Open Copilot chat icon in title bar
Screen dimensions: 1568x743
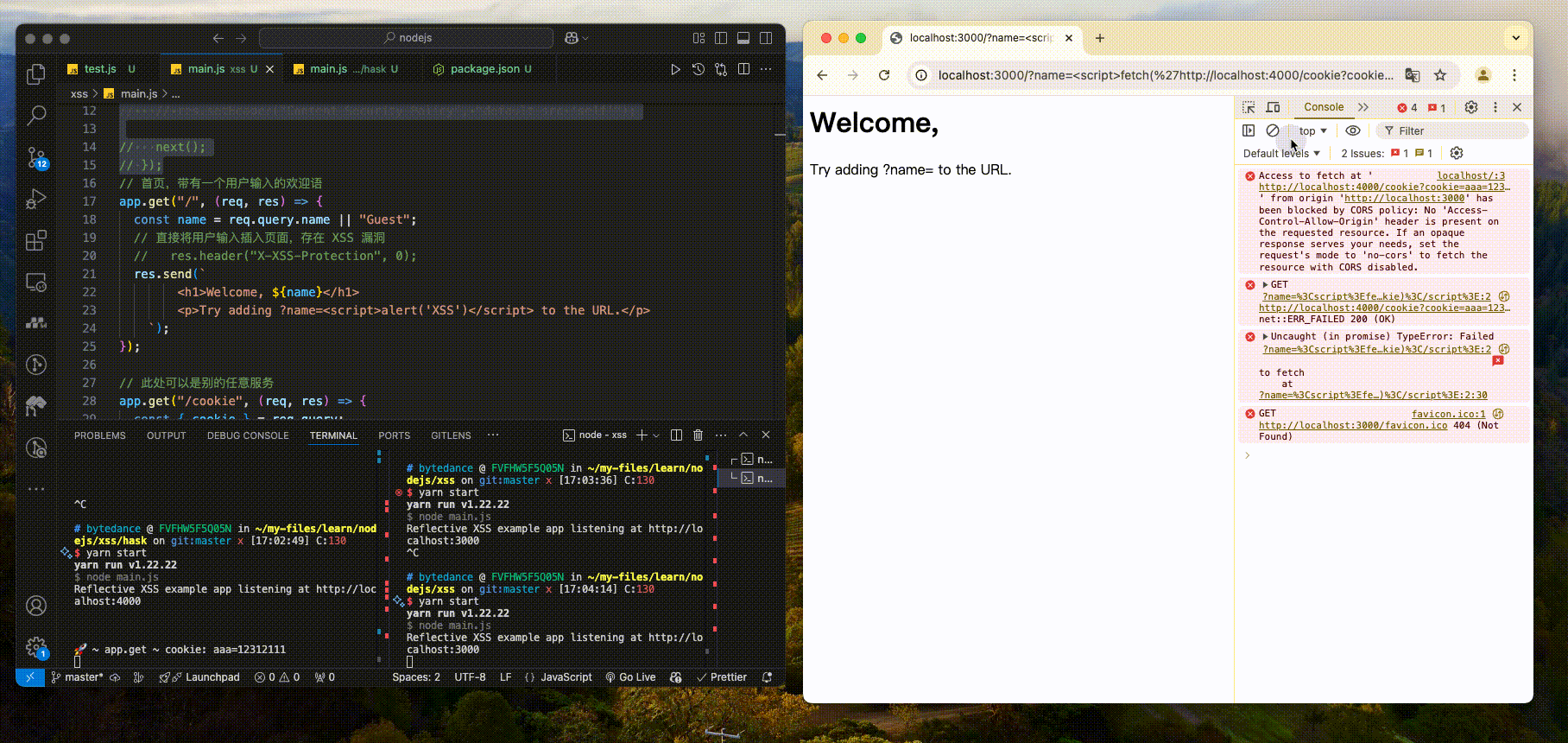coord(571,38)
